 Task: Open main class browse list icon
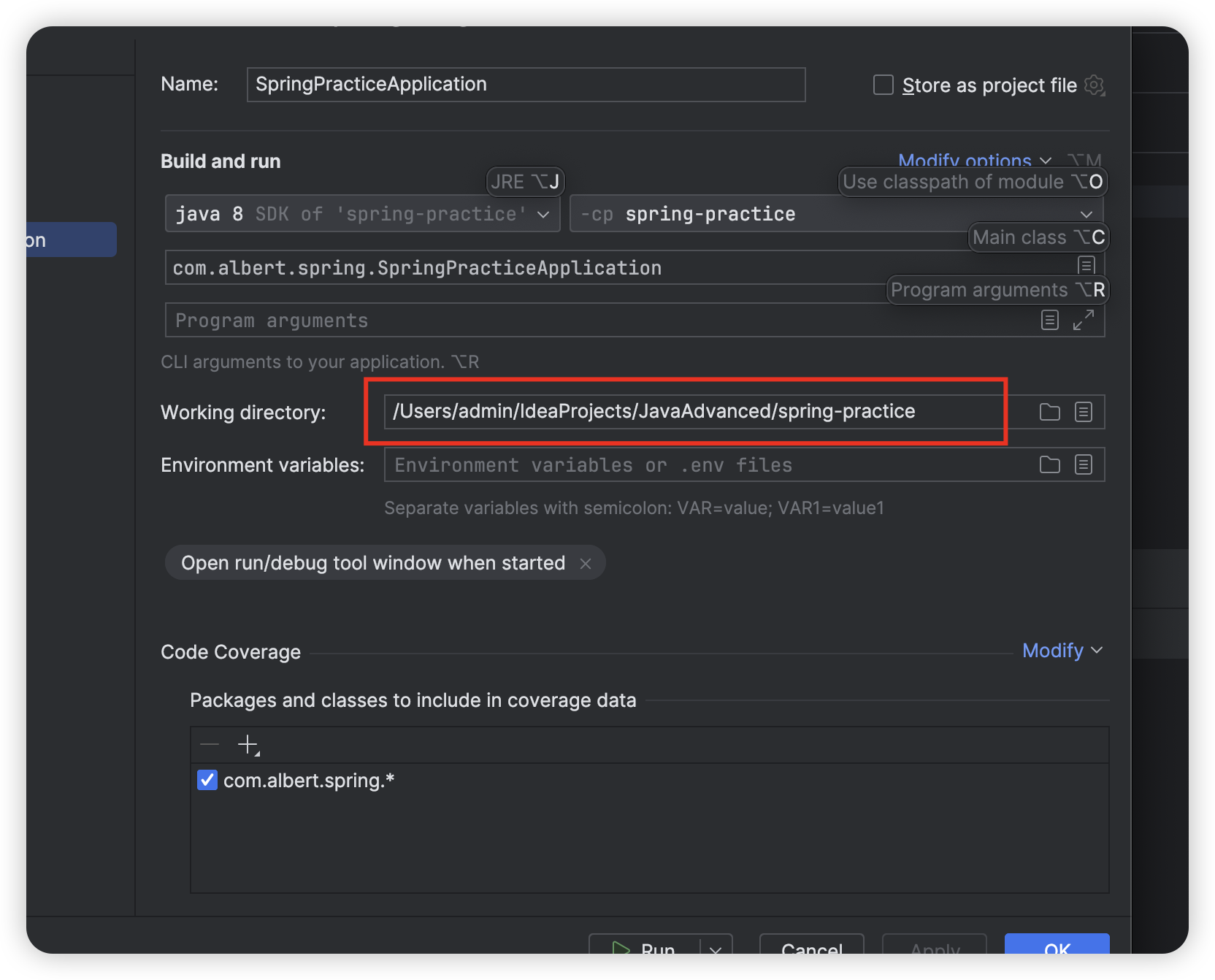1086,265
